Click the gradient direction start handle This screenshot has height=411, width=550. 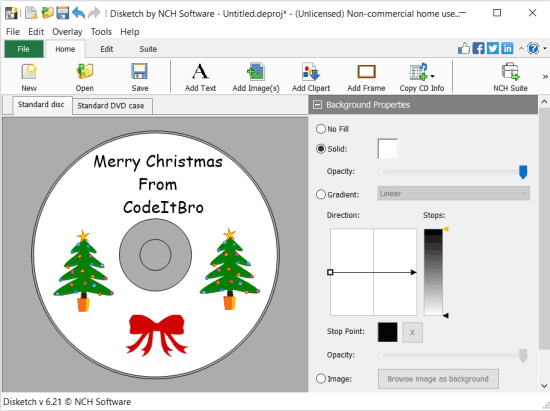point(330,272)
